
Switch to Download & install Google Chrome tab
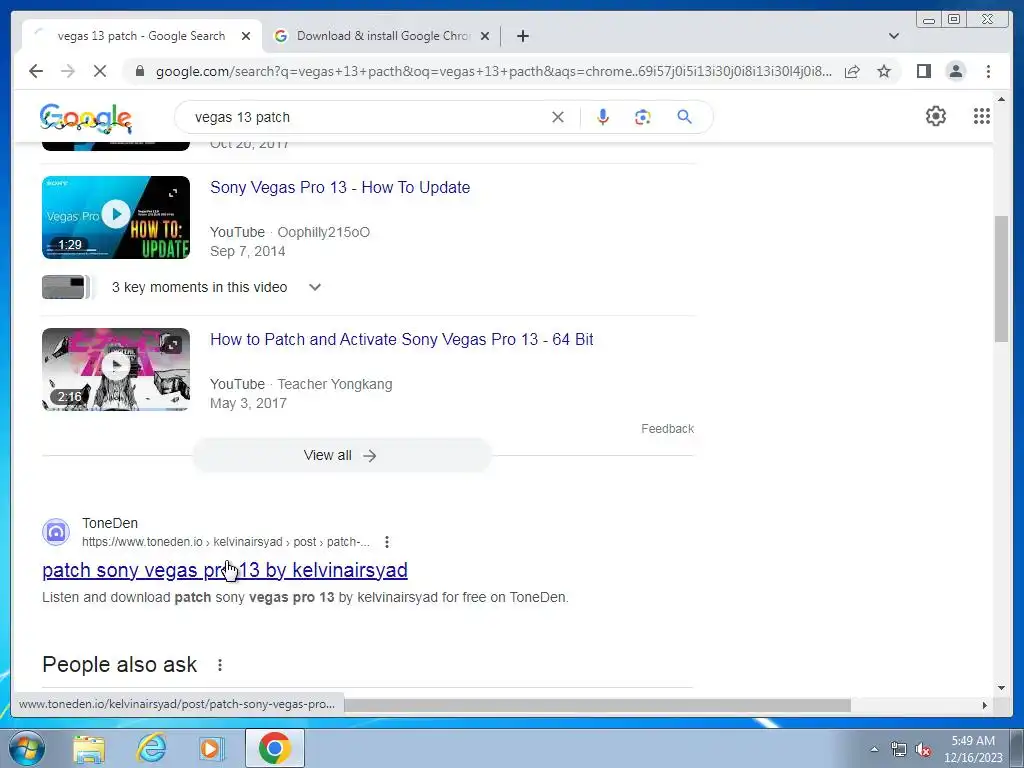(x=383, y=36)
